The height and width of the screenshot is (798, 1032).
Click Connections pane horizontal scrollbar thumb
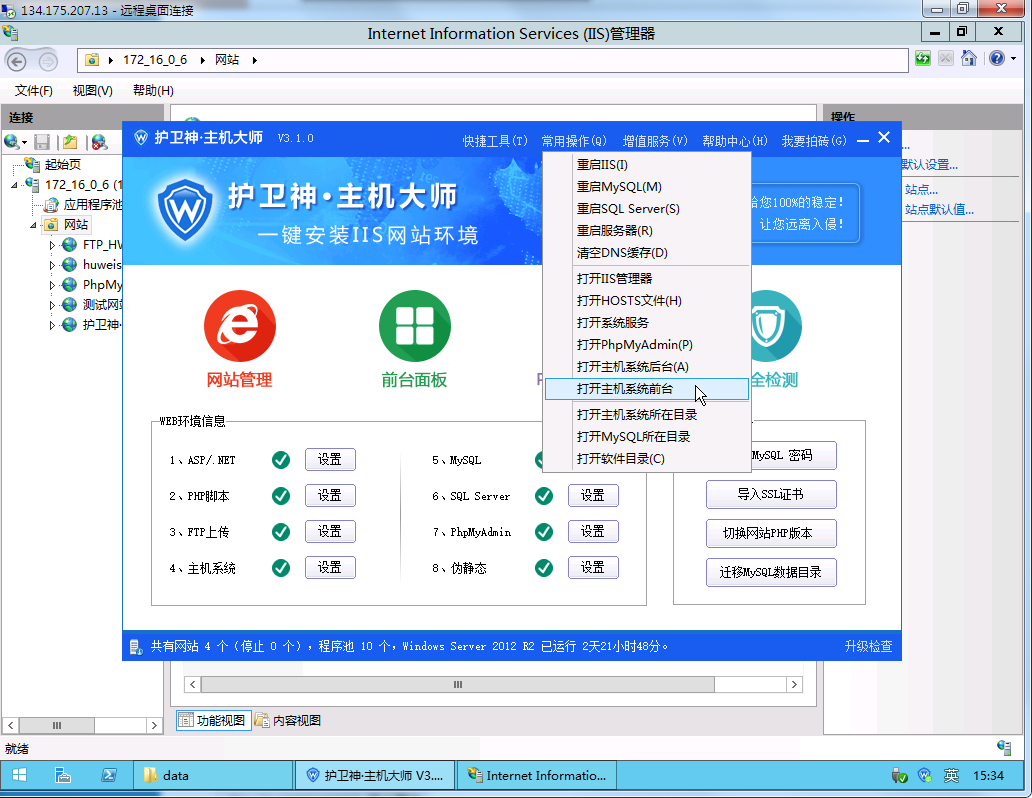point(57,726)
